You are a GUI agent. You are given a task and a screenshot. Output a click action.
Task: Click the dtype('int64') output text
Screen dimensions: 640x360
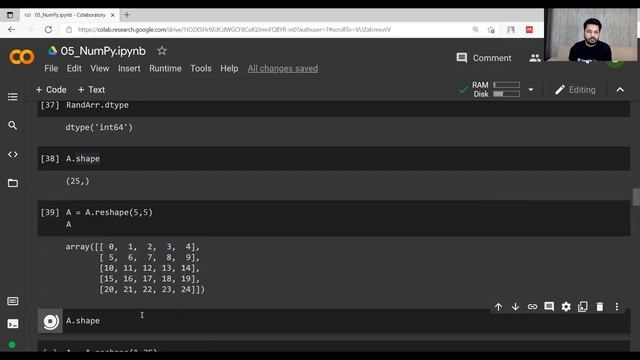coord(99,127)
